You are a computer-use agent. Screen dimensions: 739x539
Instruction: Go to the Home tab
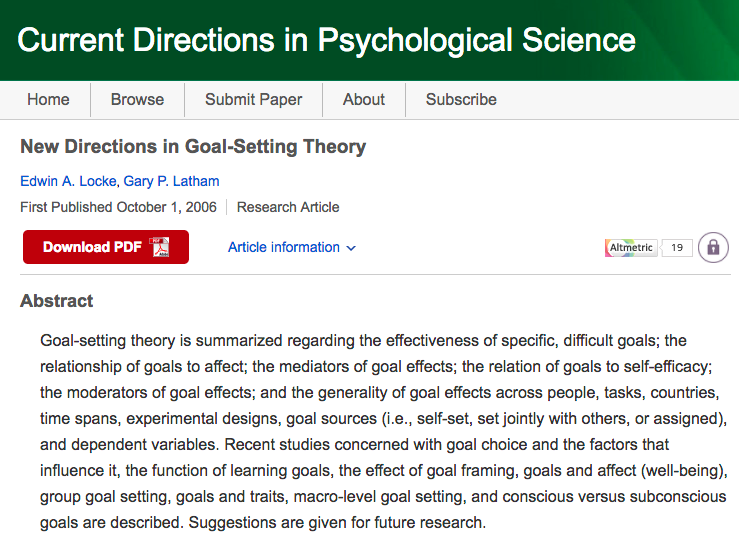point(48,99)
